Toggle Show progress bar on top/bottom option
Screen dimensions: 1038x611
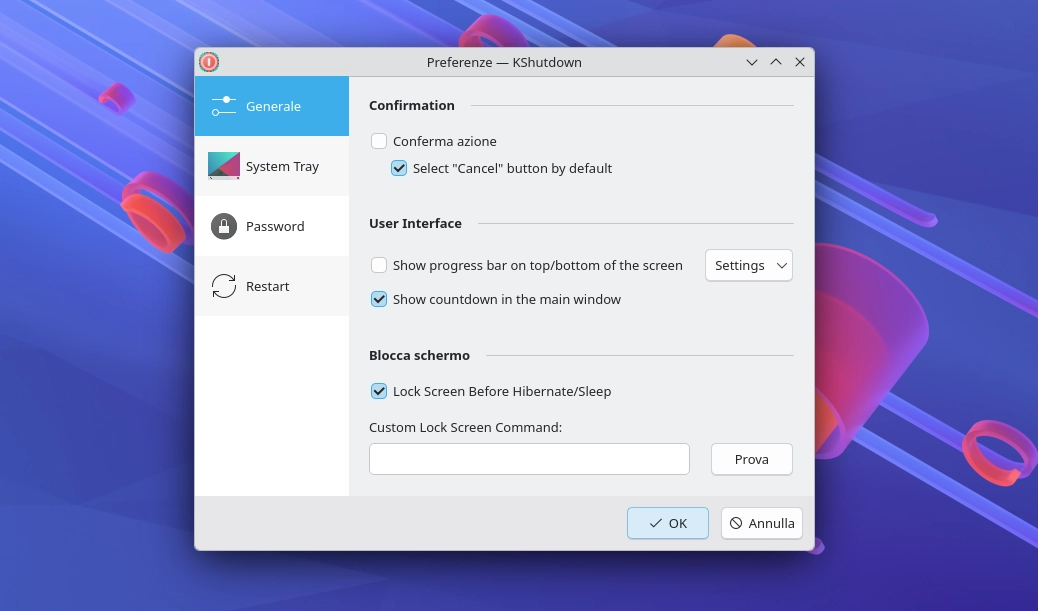point(379,266)
